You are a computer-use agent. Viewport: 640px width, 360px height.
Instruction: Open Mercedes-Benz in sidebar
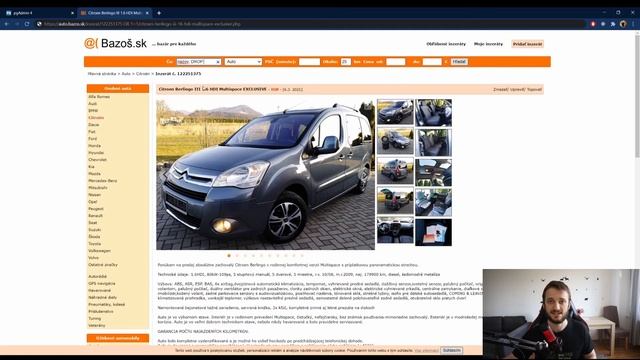(103, 180)
